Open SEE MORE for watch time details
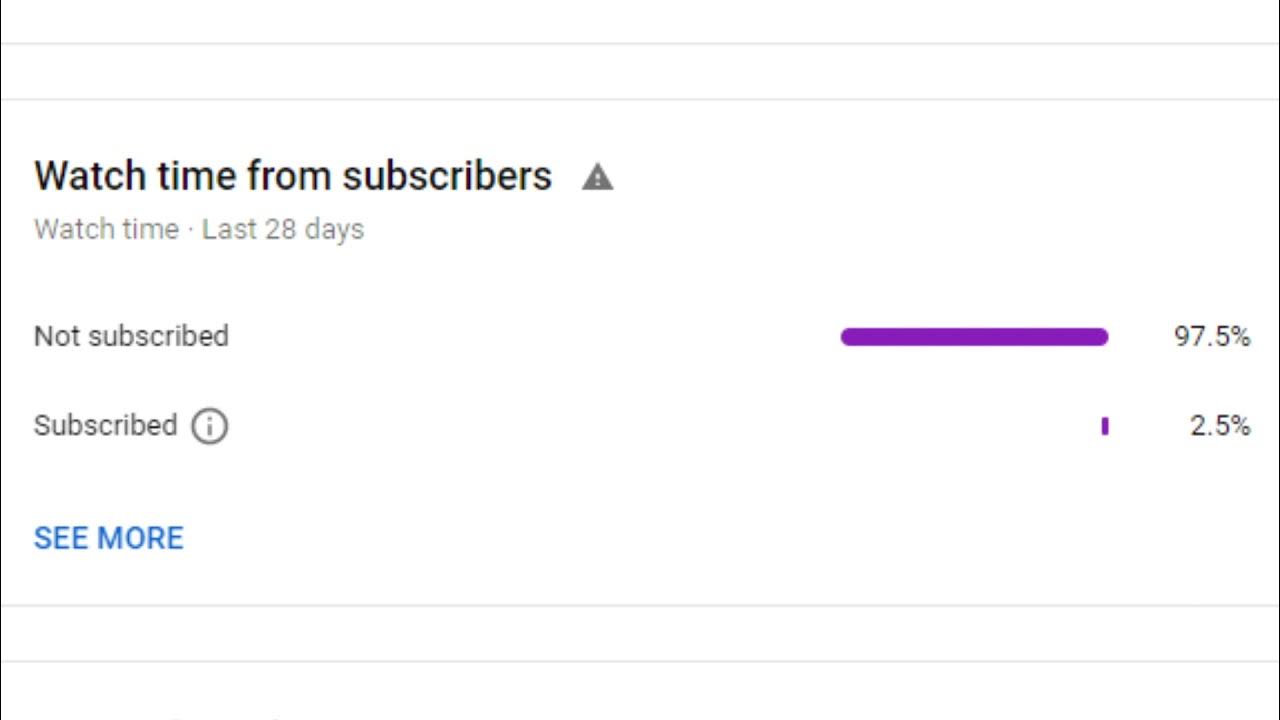Viewport: 1280px width, 720px height. (x=109, y=538)
